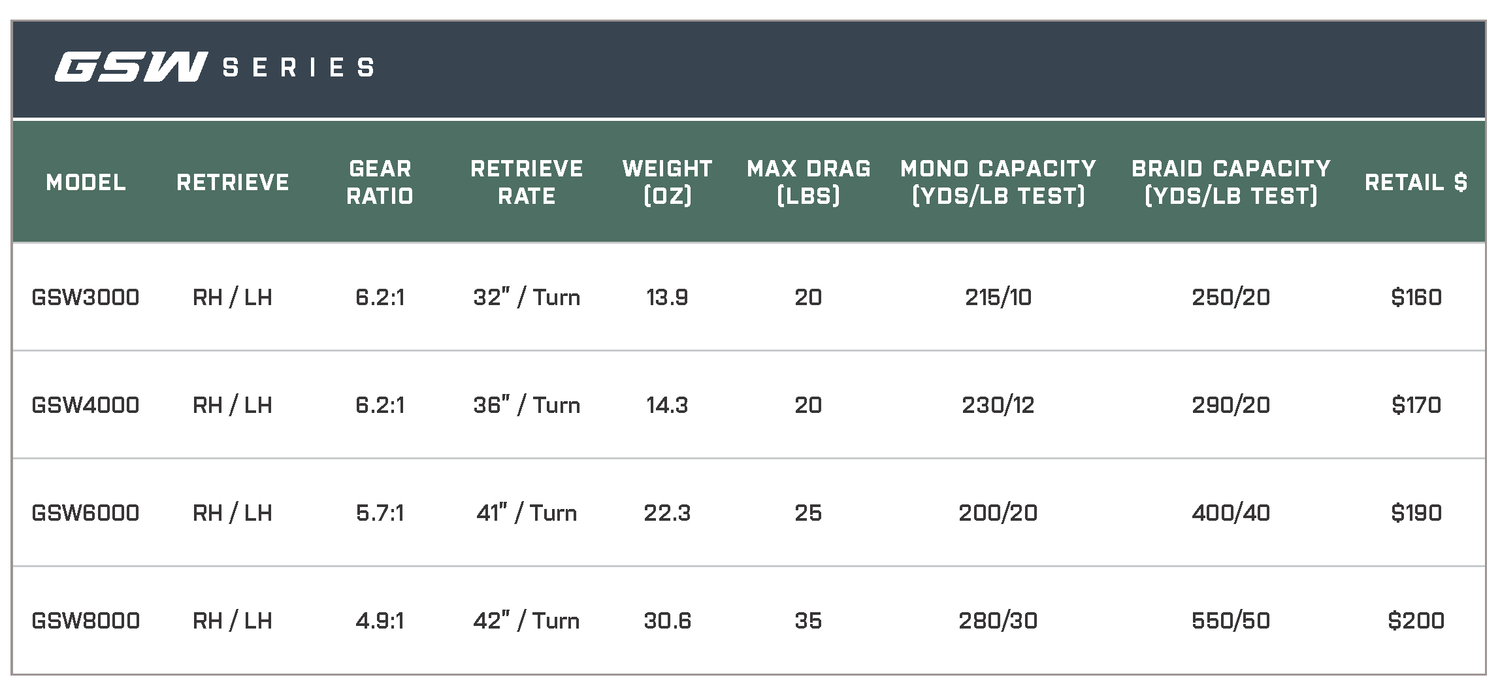Click the MONO CAPACITY column header
1500x688 pixels.
tap(998, 182)
